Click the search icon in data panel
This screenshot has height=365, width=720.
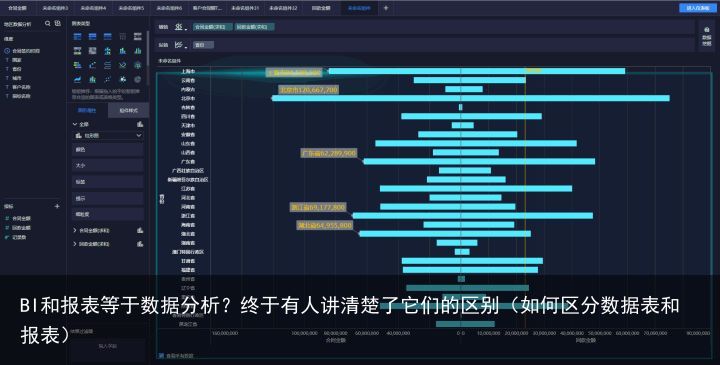[47, 23]
